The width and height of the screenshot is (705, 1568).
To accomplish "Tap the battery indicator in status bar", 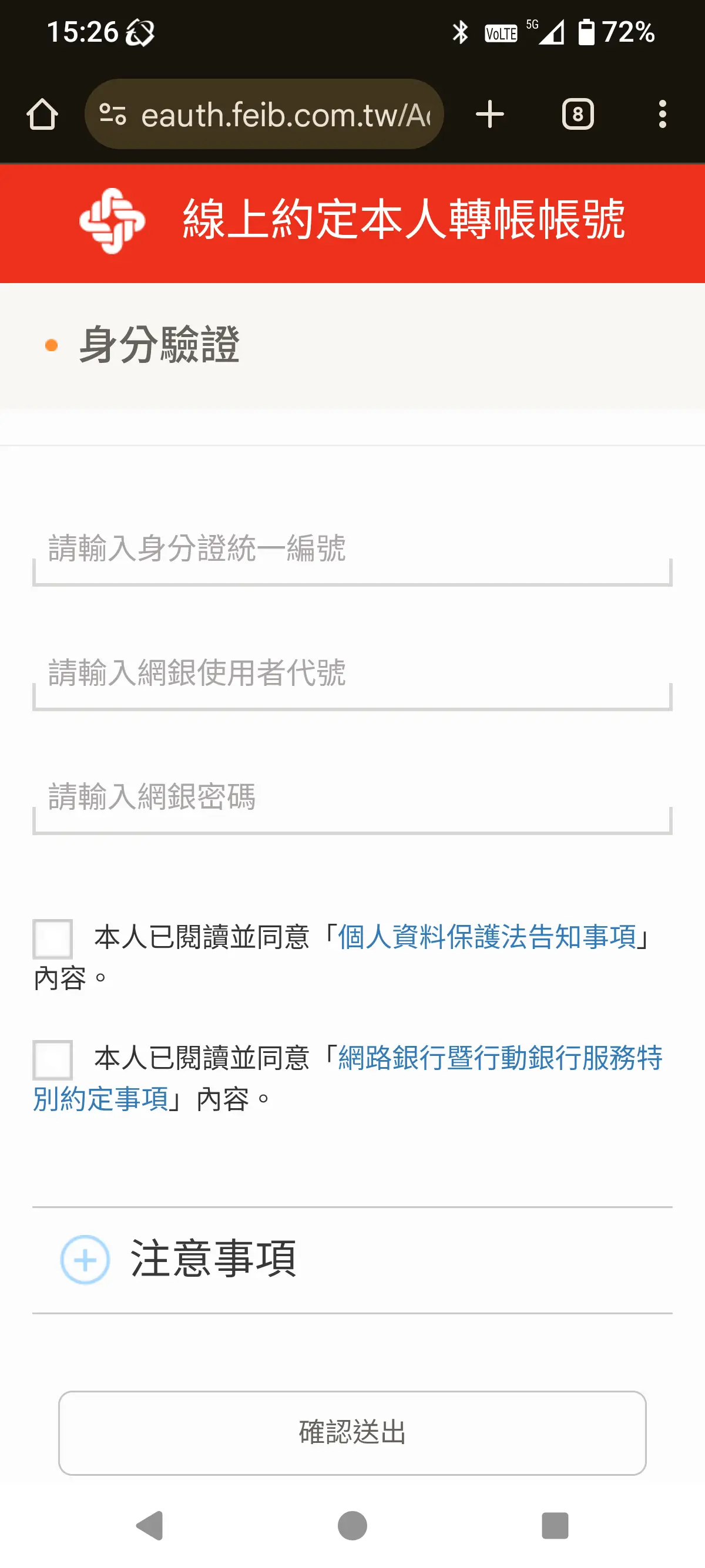I will pyautogui.click(x=586, y=32).
